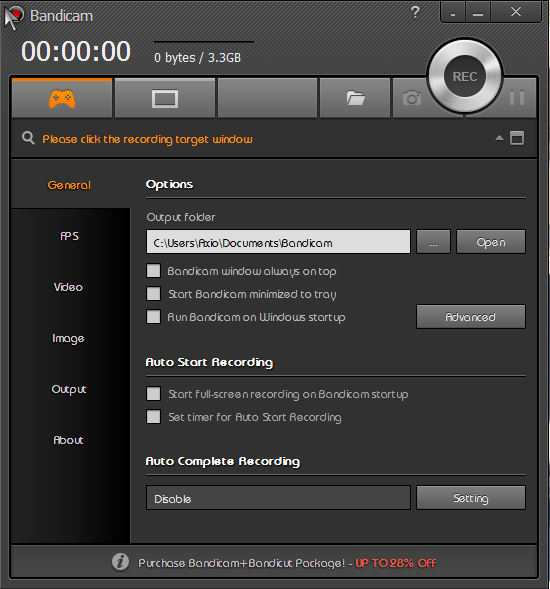This screenshot has height=589, width=550.
Task: Click the pause recording icon
Action: tap(517, 98)
